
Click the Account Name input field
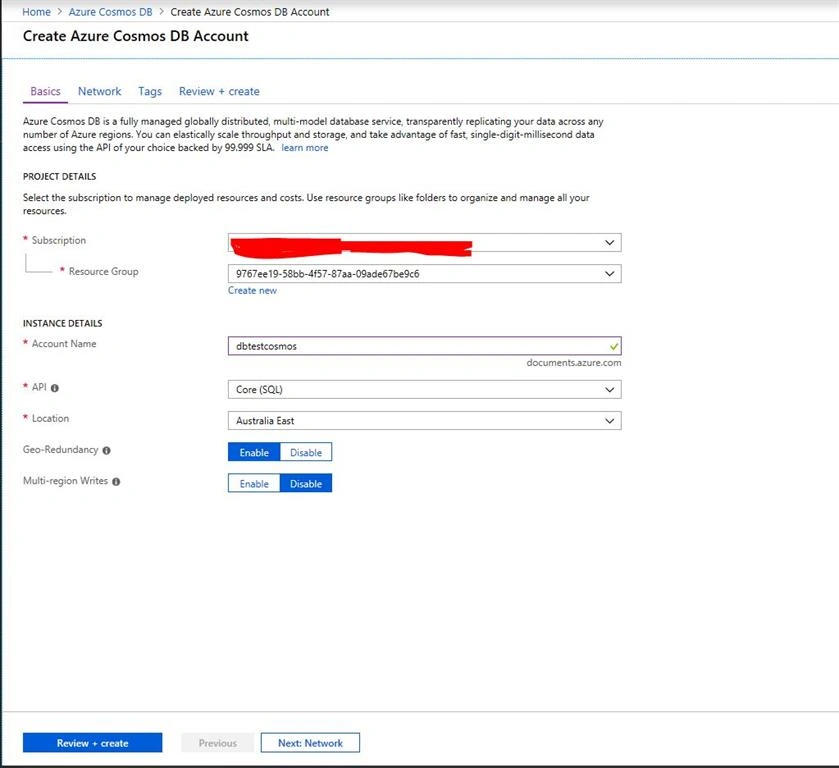point(424,346)
